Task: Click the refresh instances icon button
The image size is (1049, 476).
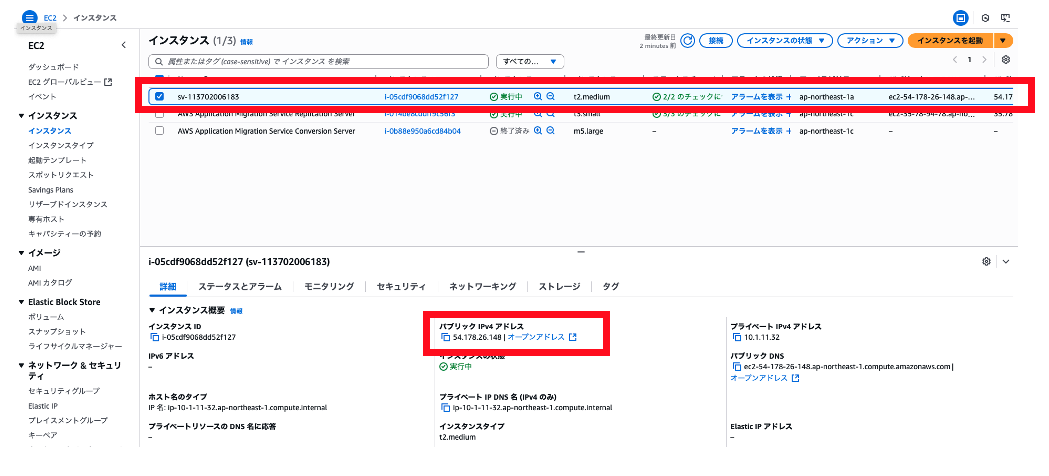Action: [688, 41]
